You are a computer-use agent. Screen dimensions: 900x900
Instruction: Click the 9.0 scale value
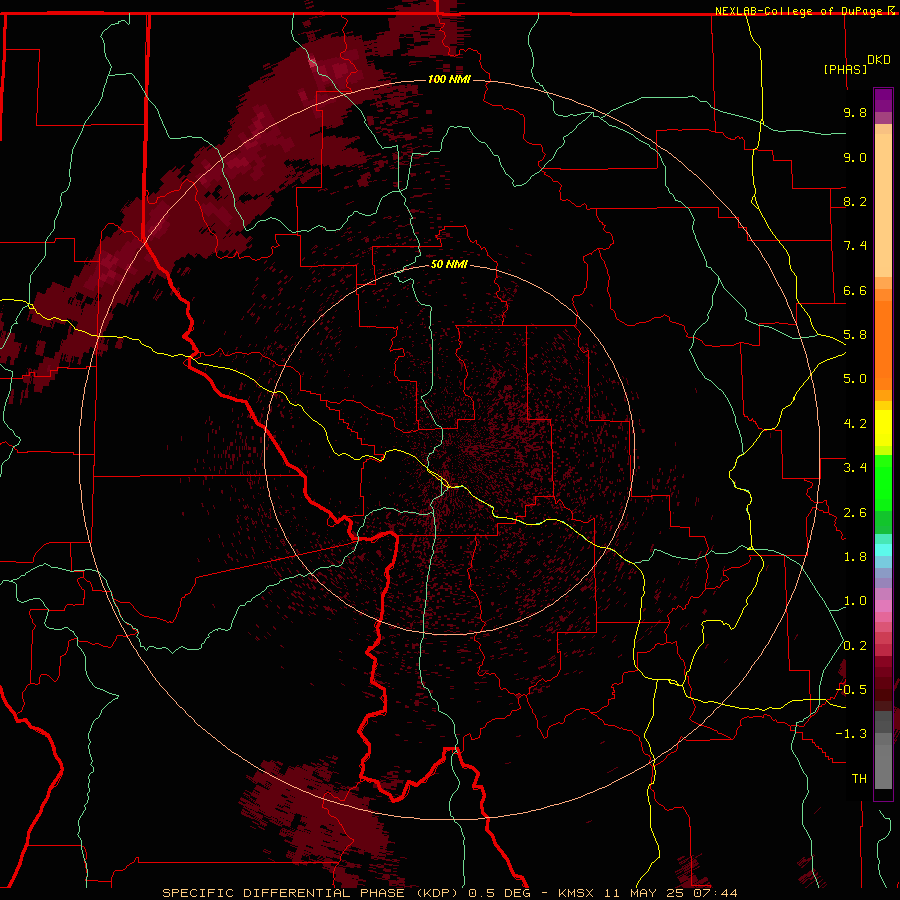(855, 157)
